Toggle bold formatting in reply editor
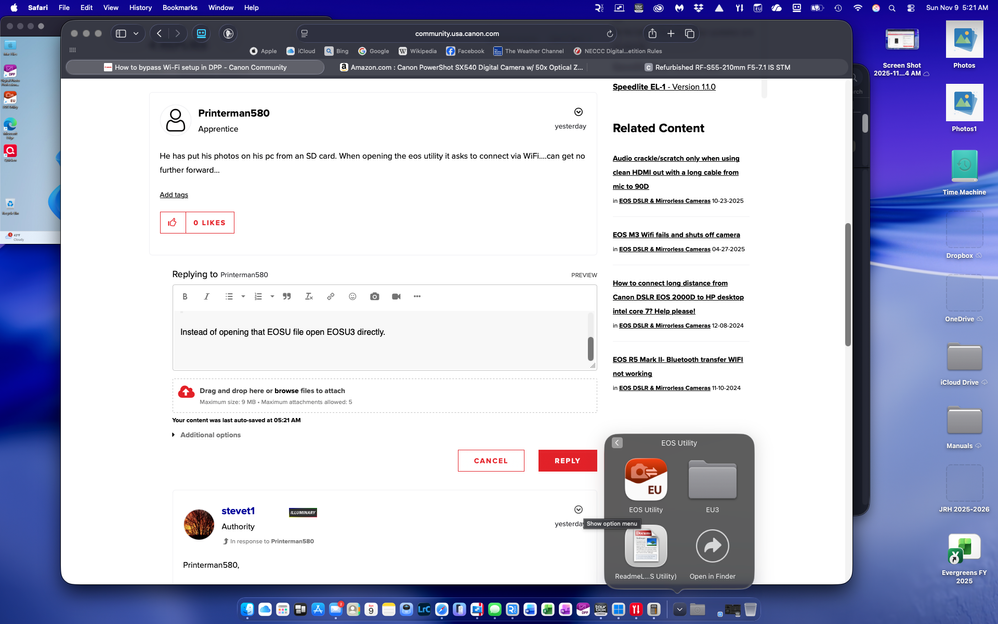This screenshot has height=624, width=998. pyautogui.click(x=185, y=297)
